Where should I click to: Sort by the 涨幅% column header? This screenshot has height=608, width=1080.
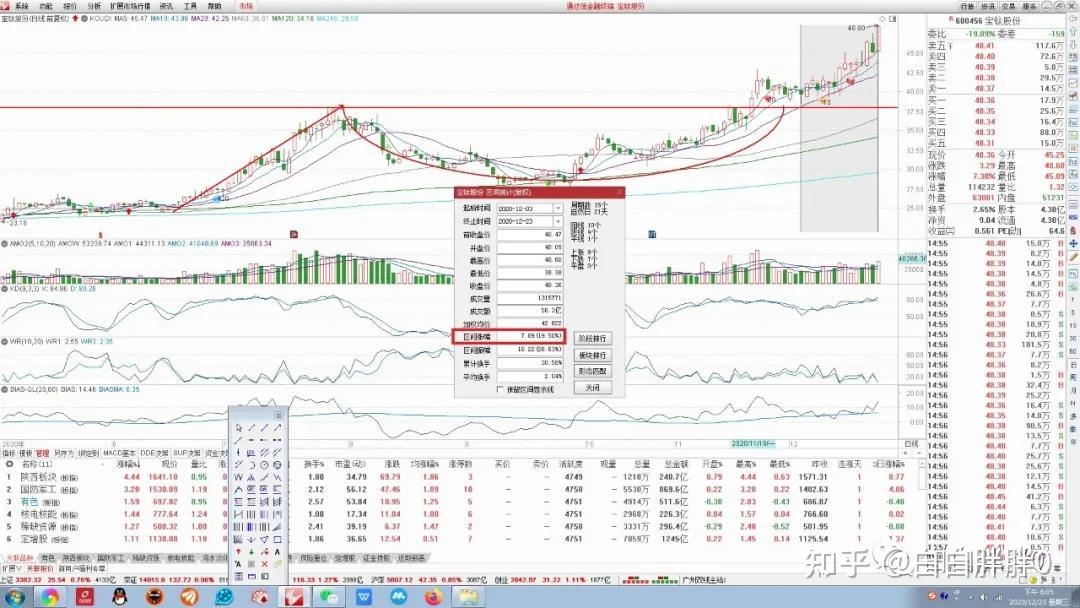point(127,464)
